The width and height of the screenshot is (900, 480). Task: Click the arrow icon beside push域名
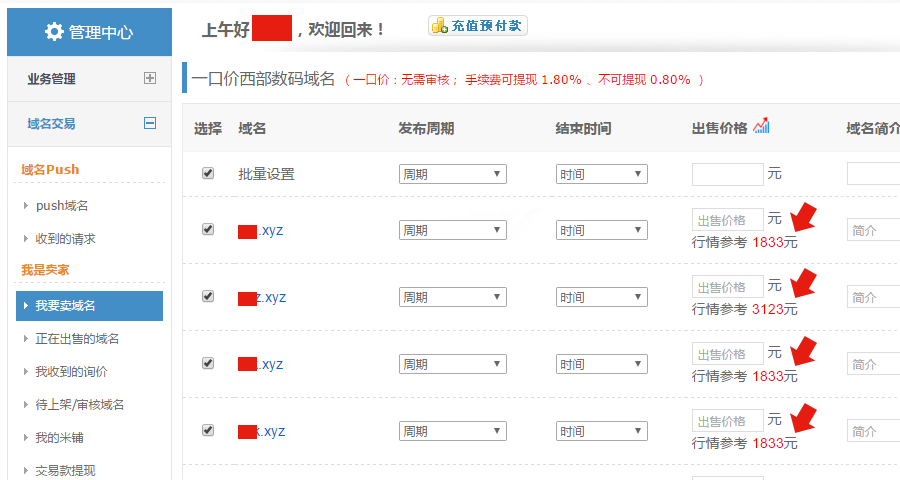pos(26,206)
